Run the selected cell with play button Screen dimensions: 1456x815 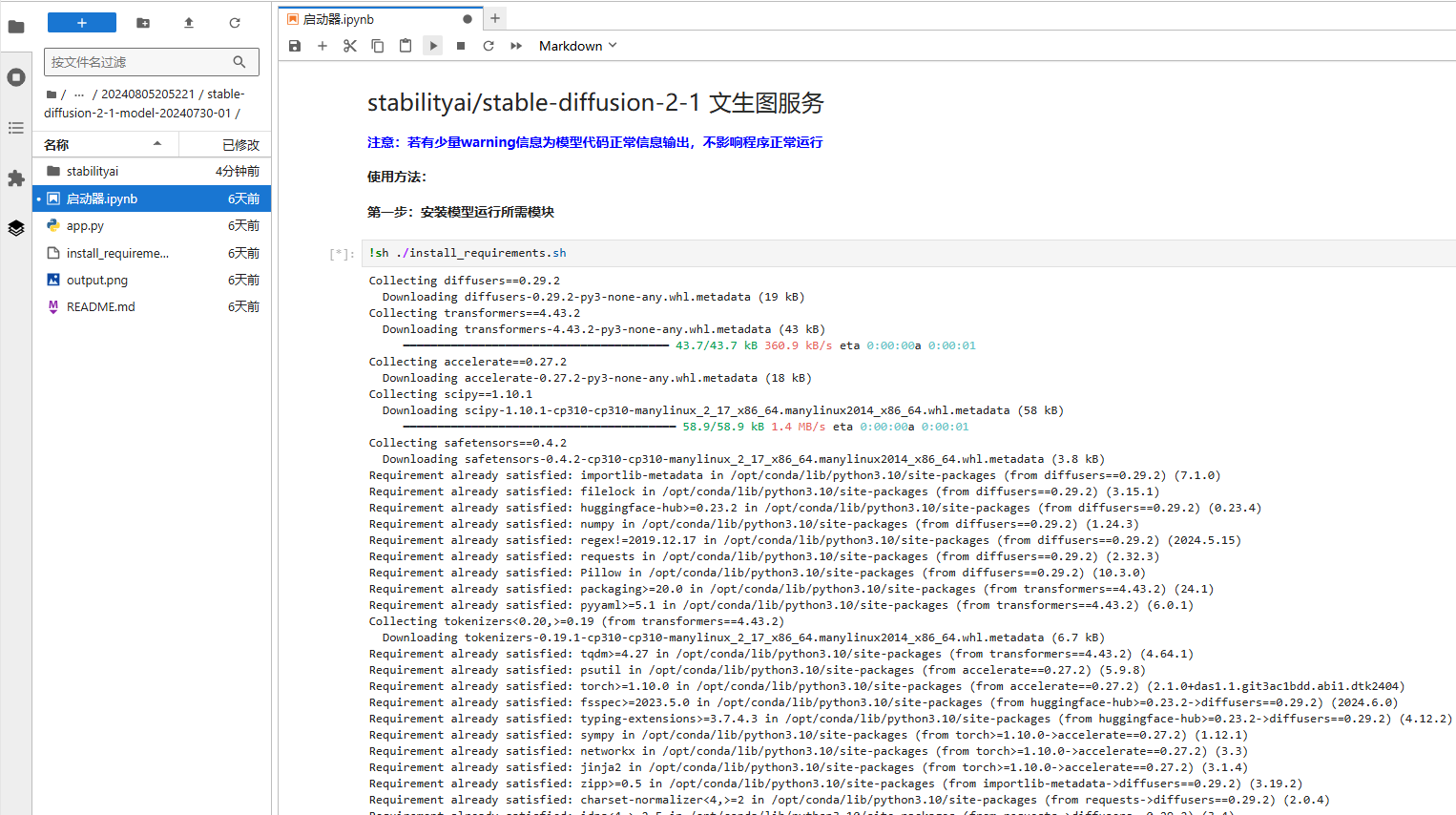point(433,46)
